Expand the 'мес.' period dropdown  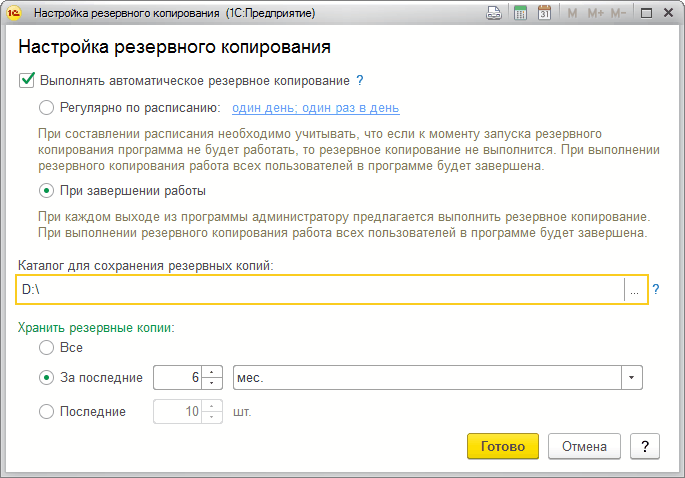click(631, 378)
